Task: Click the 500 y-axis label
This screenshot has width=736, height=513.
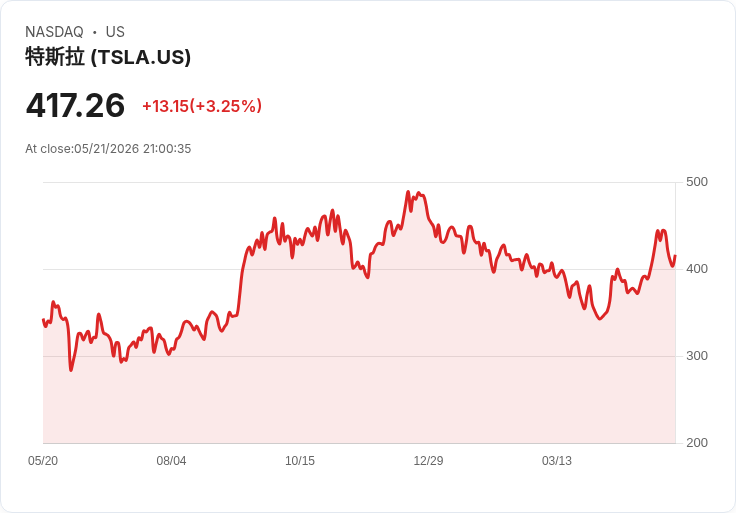Action: click(697, 182)
